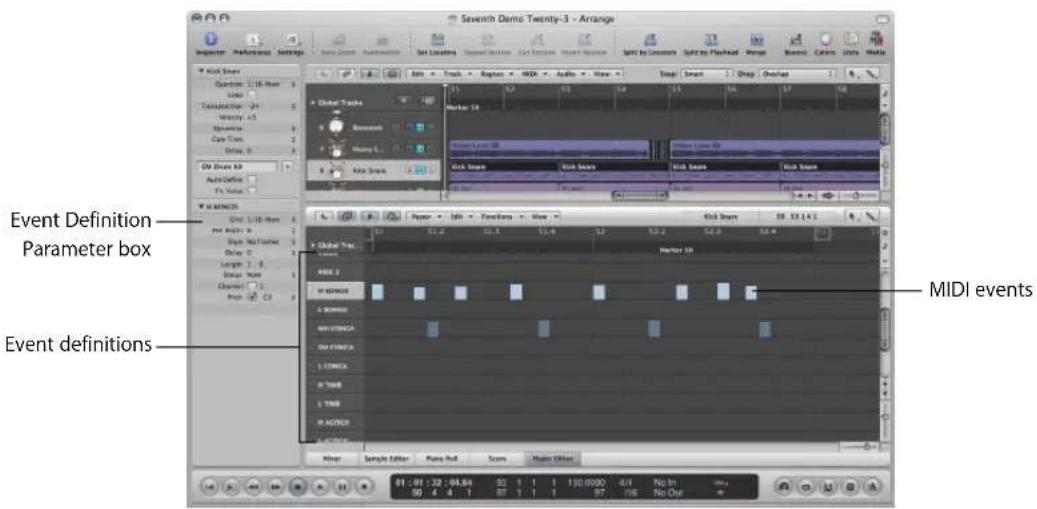Select the Hyper Editor tab

click(552, 457)
